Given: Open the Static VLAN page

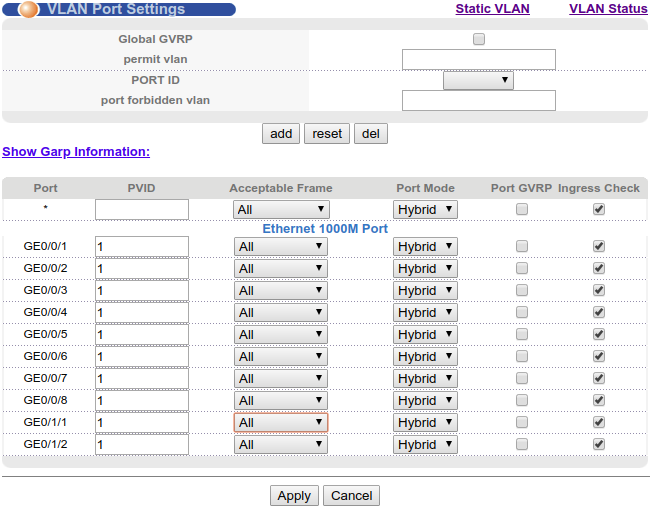Looking at the screenshot, I should [492, 9].
